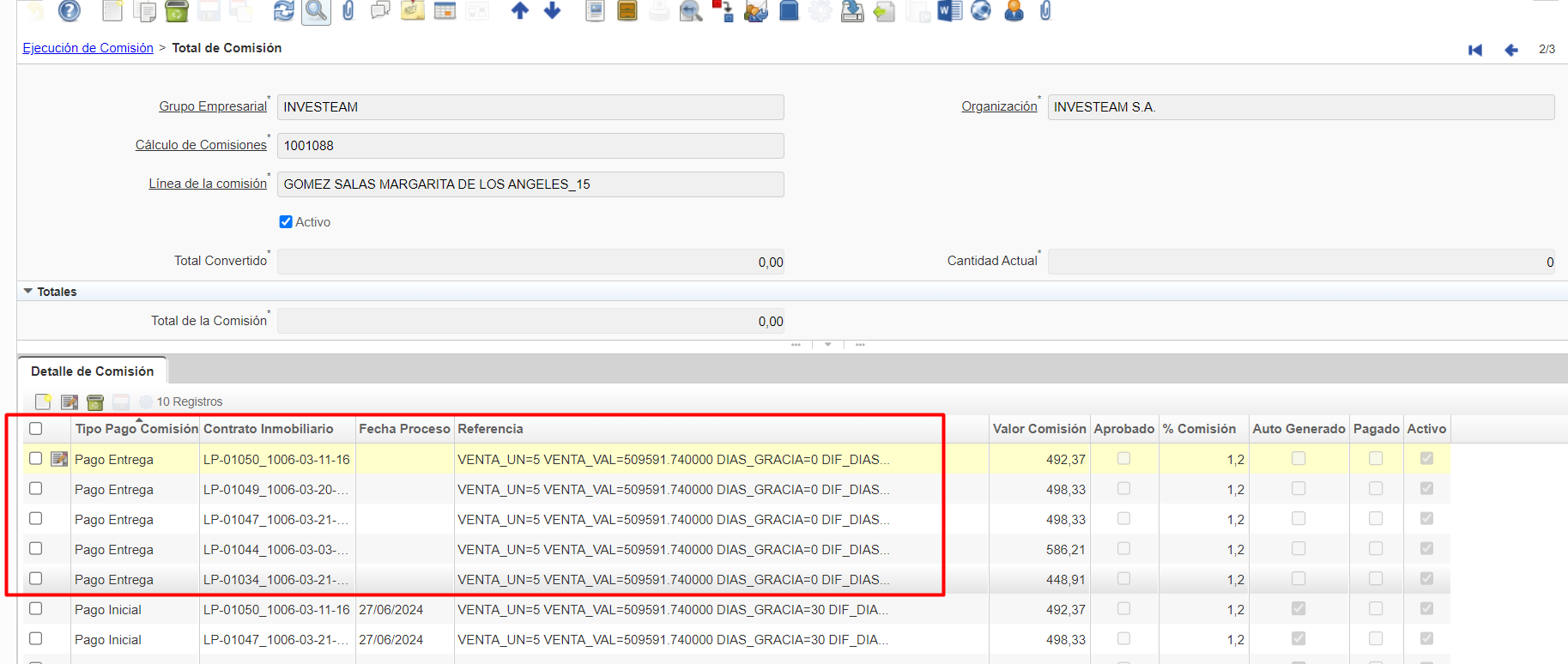Click the Help question mark icon
Viewport: 1568px width, 664px height.
tap(70, 10)
